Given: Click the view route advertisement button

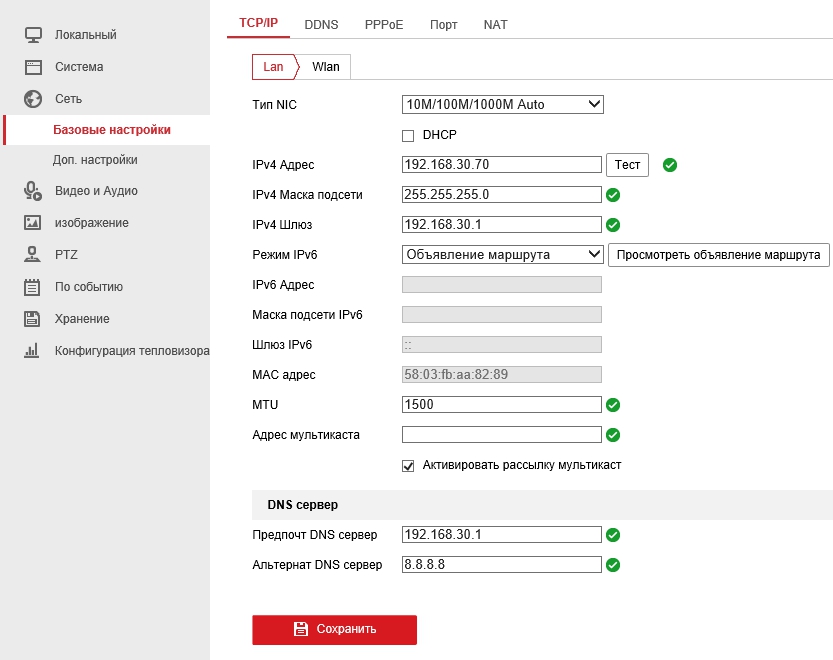Looking at the screenshot, I should 719,255.
